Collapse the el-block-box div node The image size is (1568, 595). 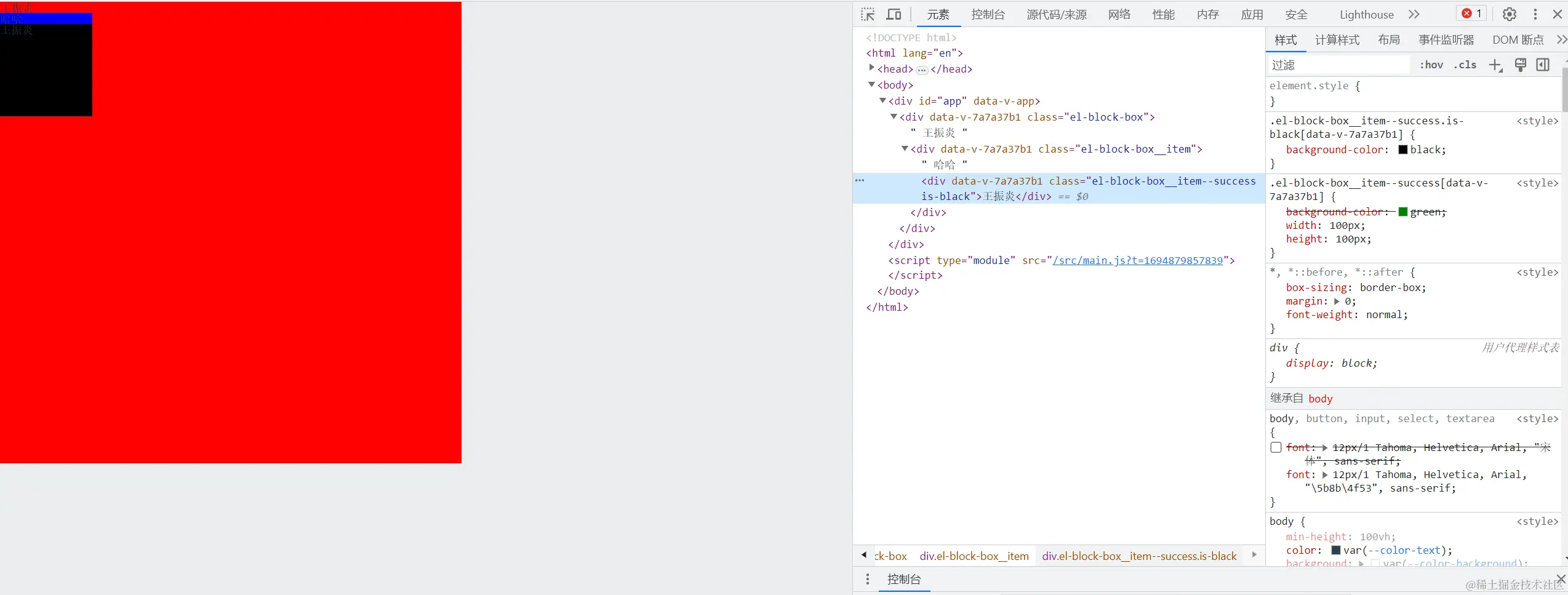(894, 116)
